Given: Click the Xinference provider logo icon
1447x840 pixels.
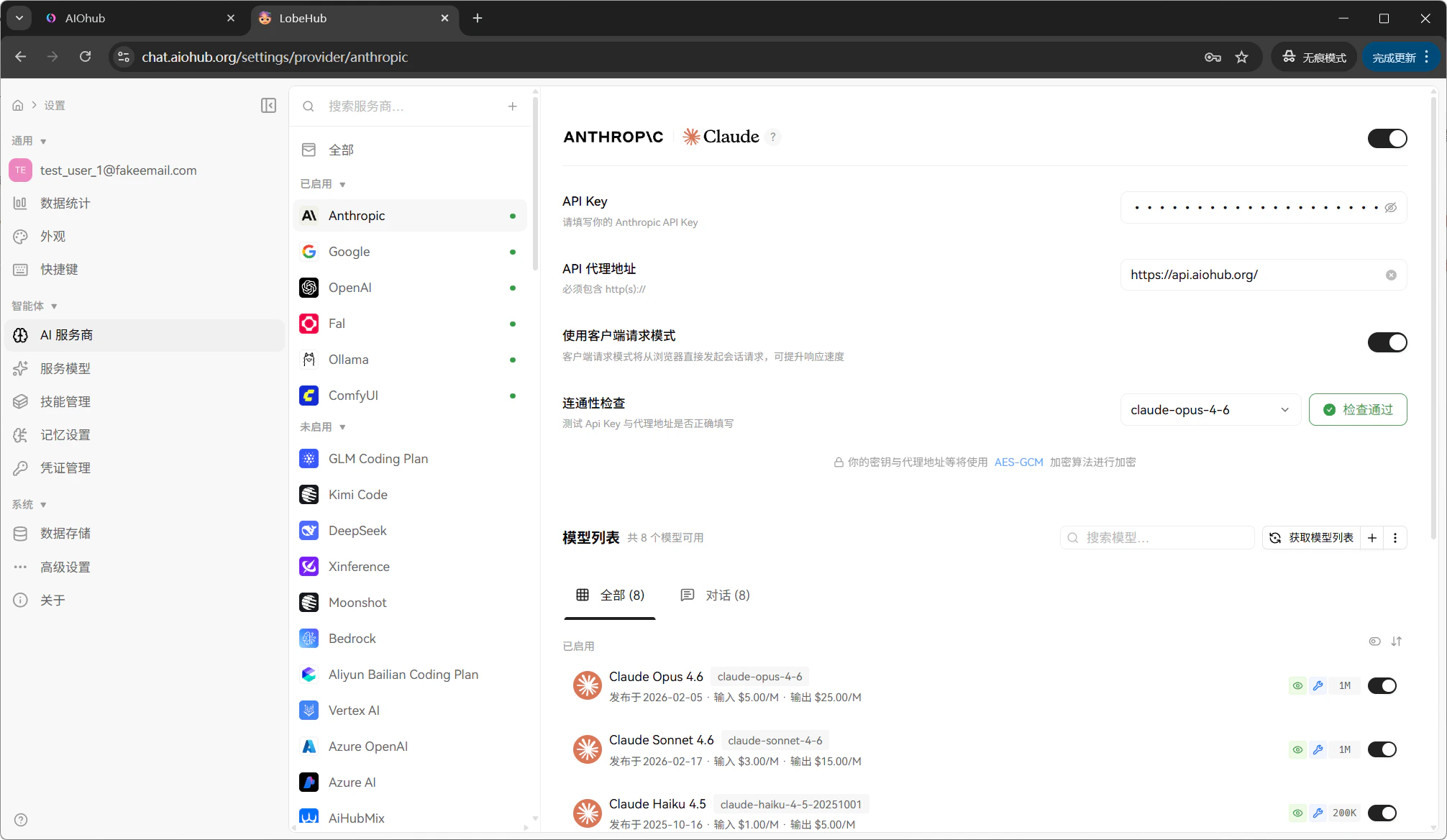Looking at the screenshot, I should 309,567.
